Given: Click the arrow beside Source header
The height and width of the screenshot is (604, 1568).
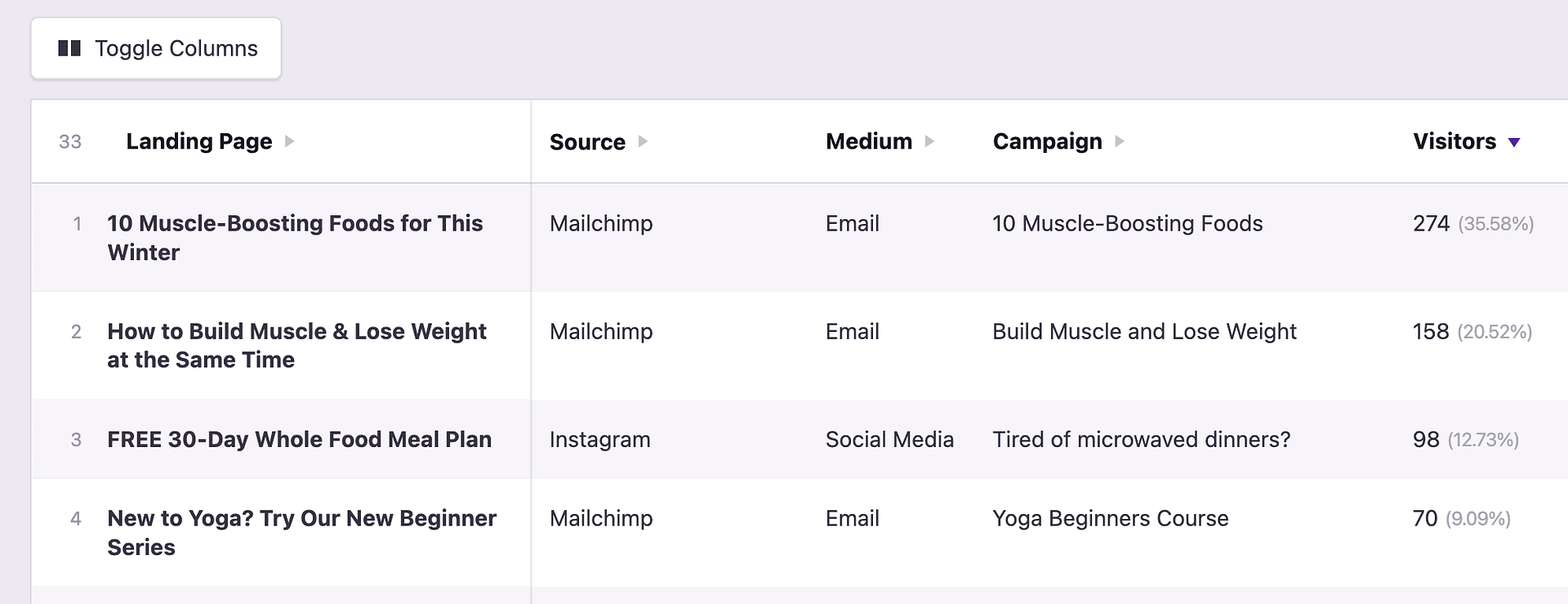Looking at the screenshot, I should [643, 141].
